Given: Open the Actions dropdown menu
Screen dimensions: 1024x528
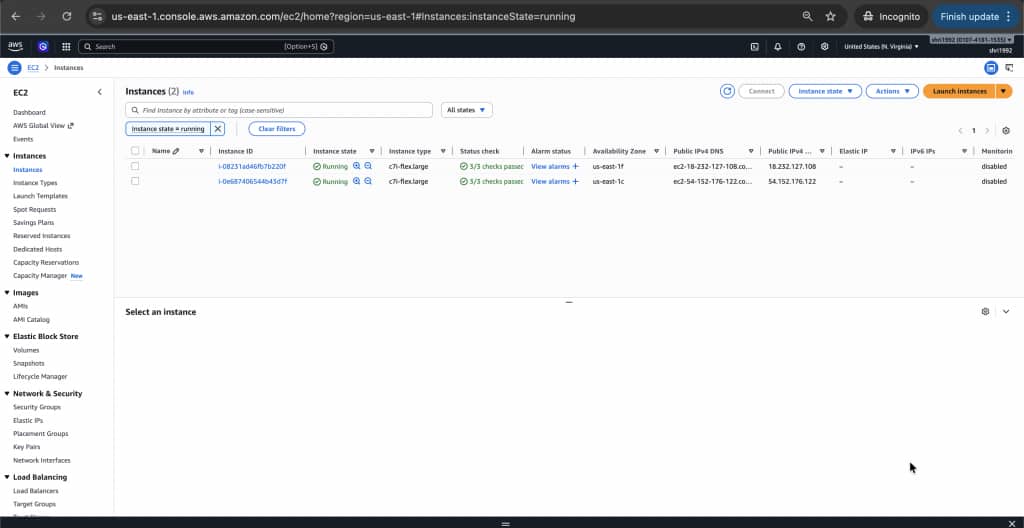Looking at the screenshot, I should [891, 91].
